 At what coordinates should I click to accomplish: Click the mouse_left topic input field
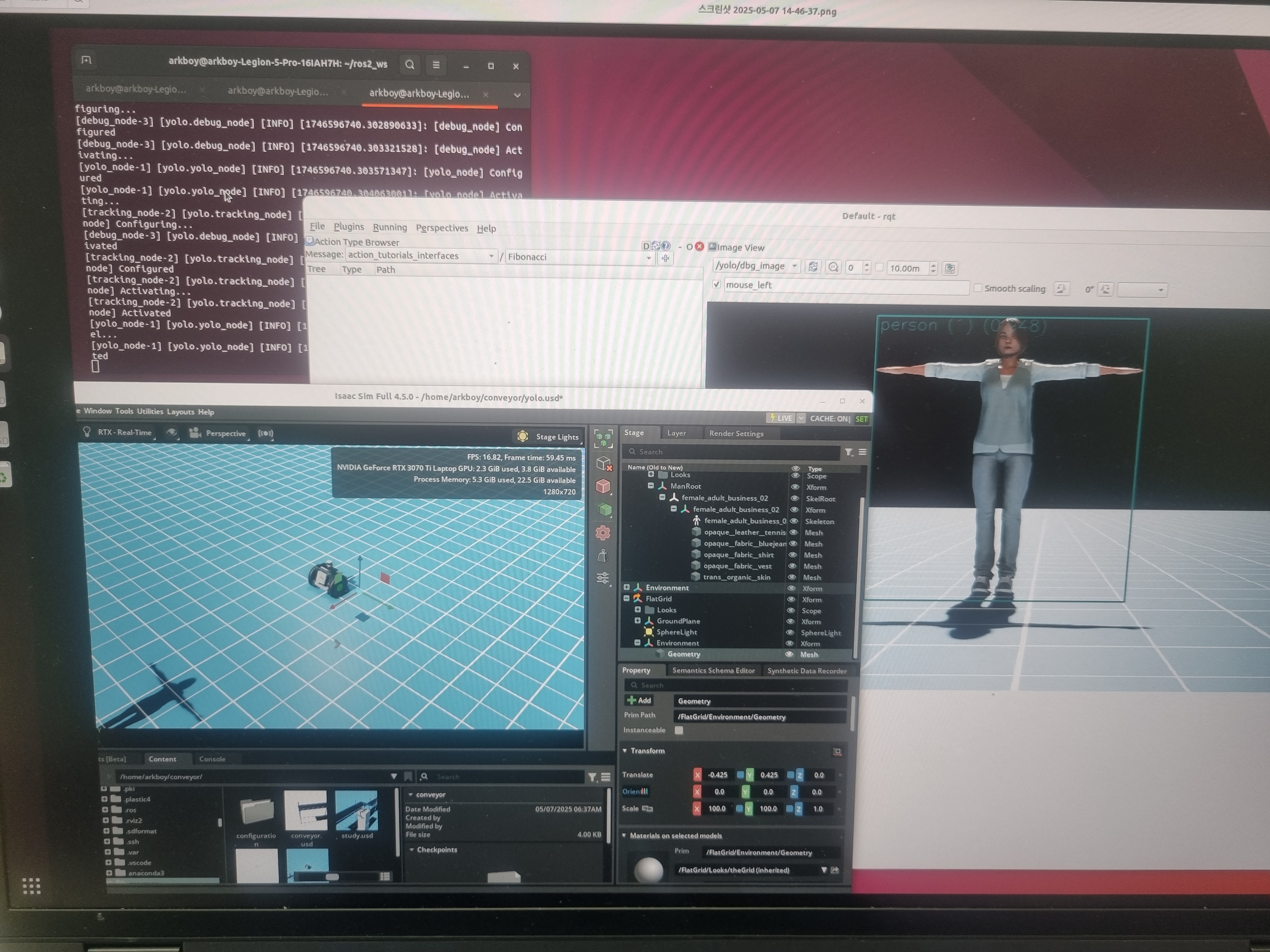[x=846, y=286]
